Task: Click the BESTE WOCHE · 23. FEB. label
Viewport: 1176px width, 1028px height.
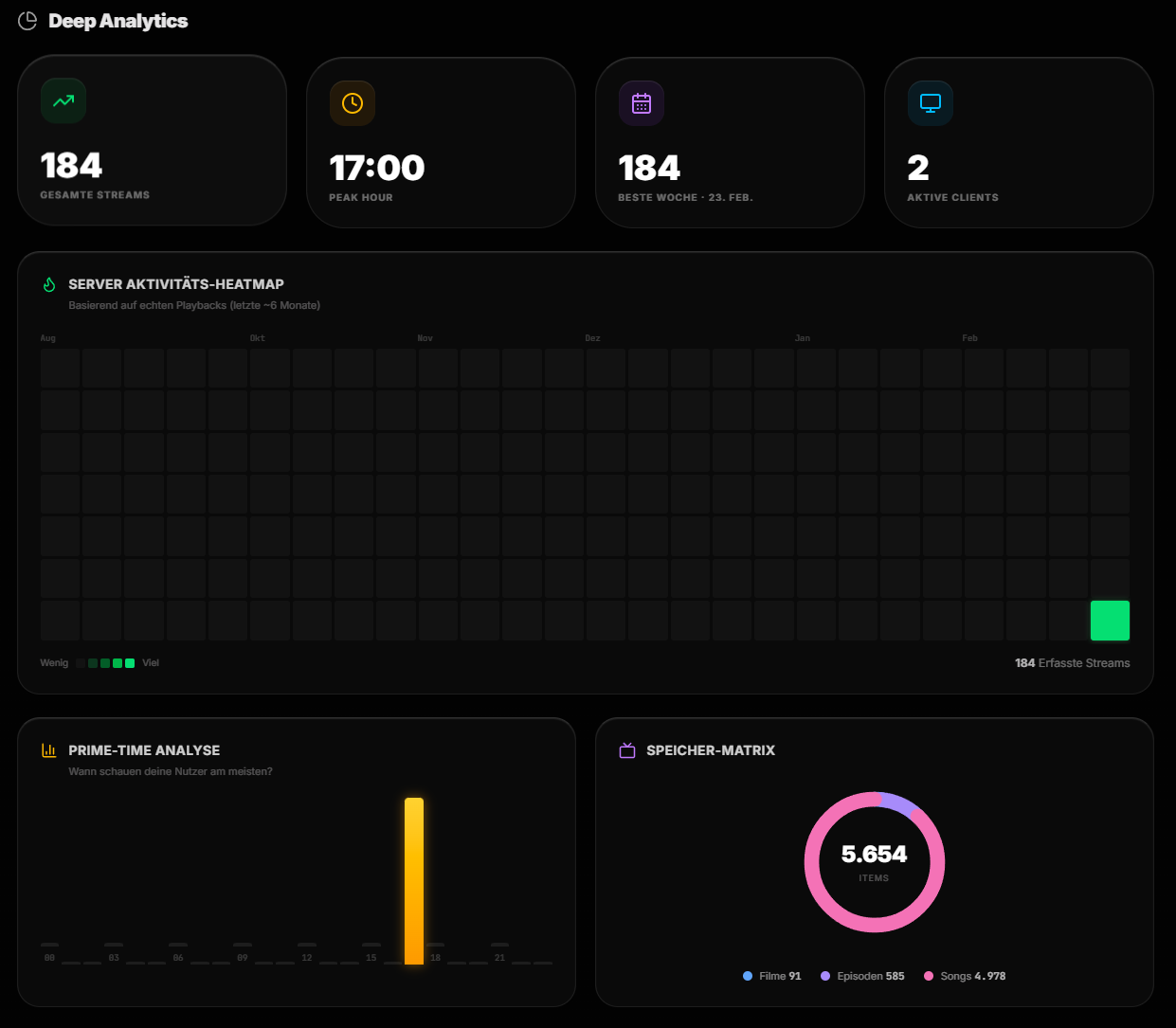Action: [685, 198]
